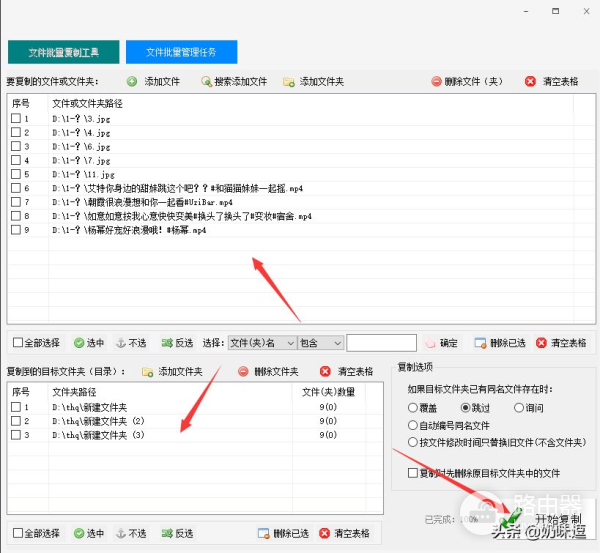Select file path D:\1-?\3.jpg text
Viewport: 600px width, 553px height.
click(x=81, y=119)
